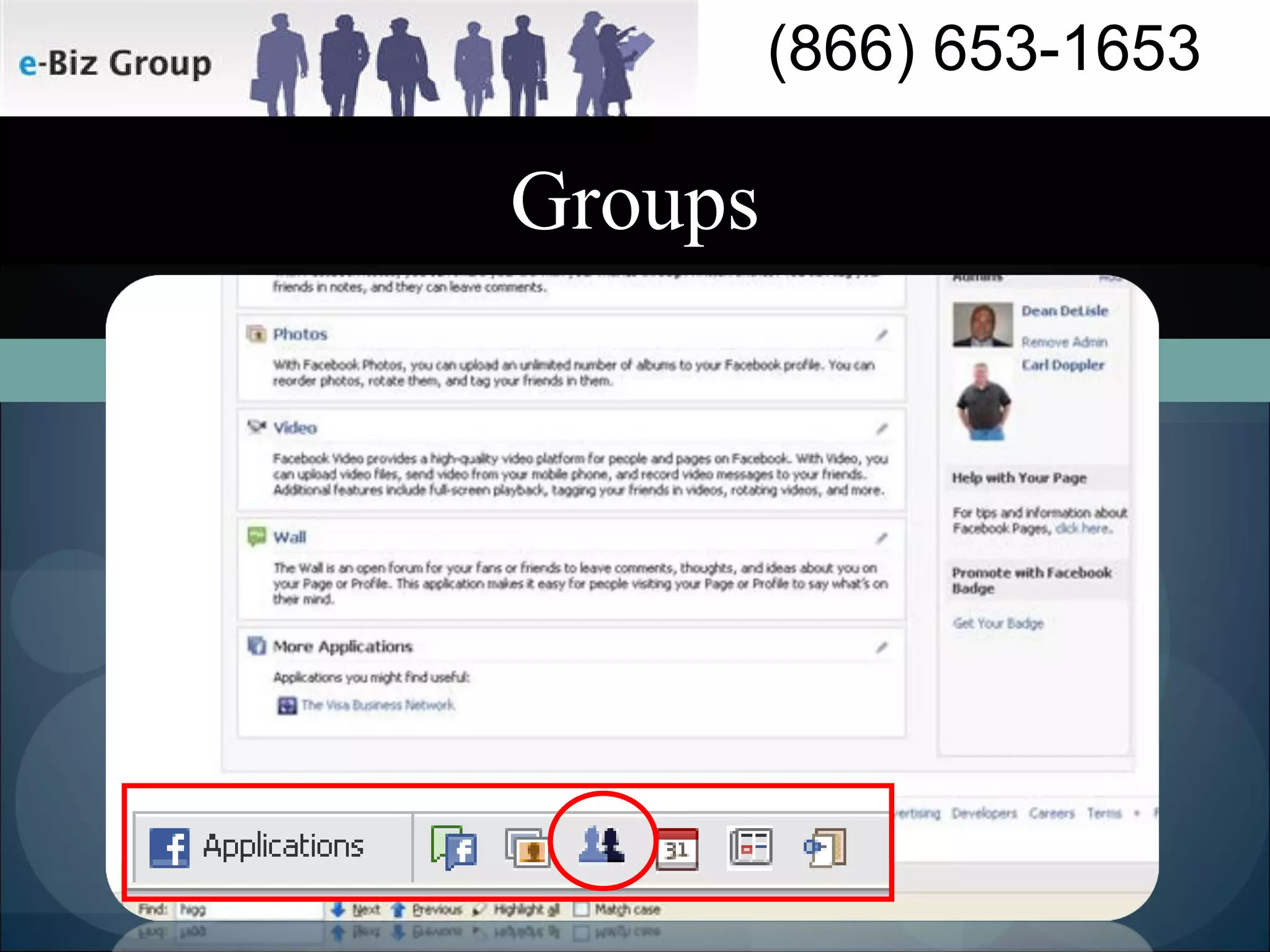The width and height of the screenshot is (1270, 952).
Task: Open the Applications menu button
Action: pos(273,847)
